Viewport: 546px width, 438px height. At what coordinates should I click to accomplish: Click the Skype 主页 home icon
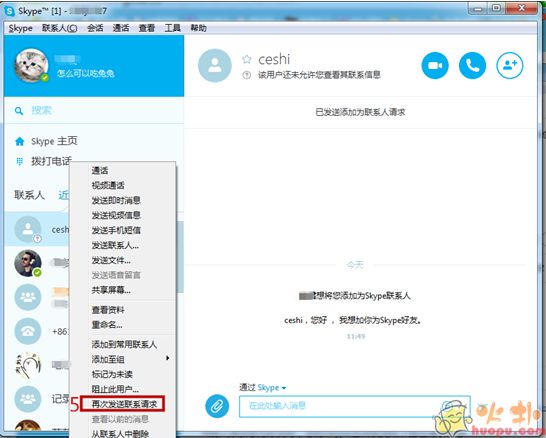20,141
